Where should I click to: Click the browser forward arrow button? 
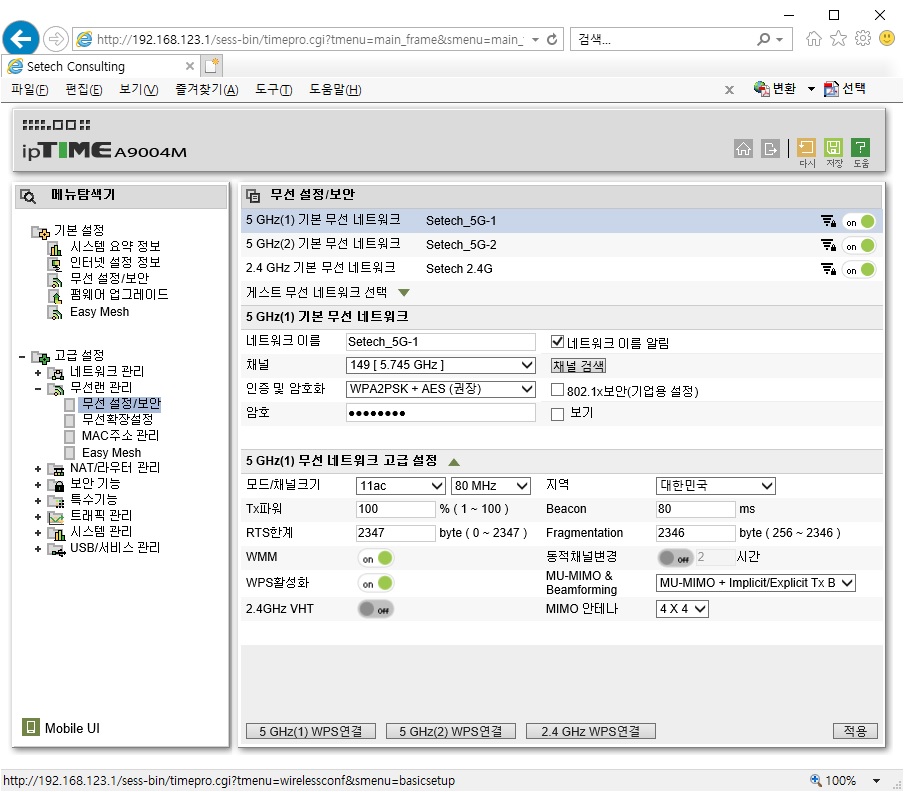coord(55,39)
